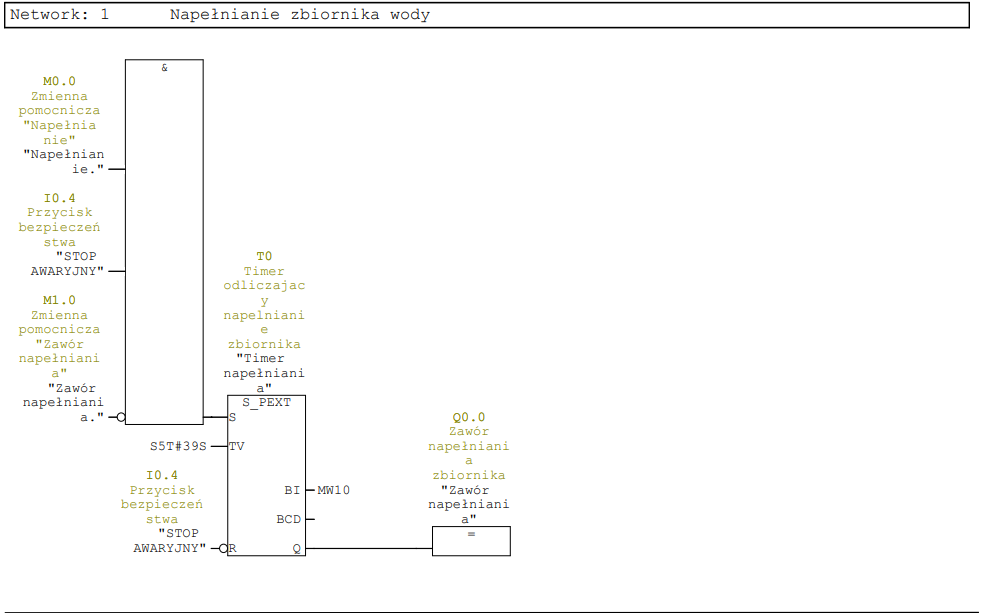
Task: Click the ampersand symbol in AND block
Action: (165, 68)
